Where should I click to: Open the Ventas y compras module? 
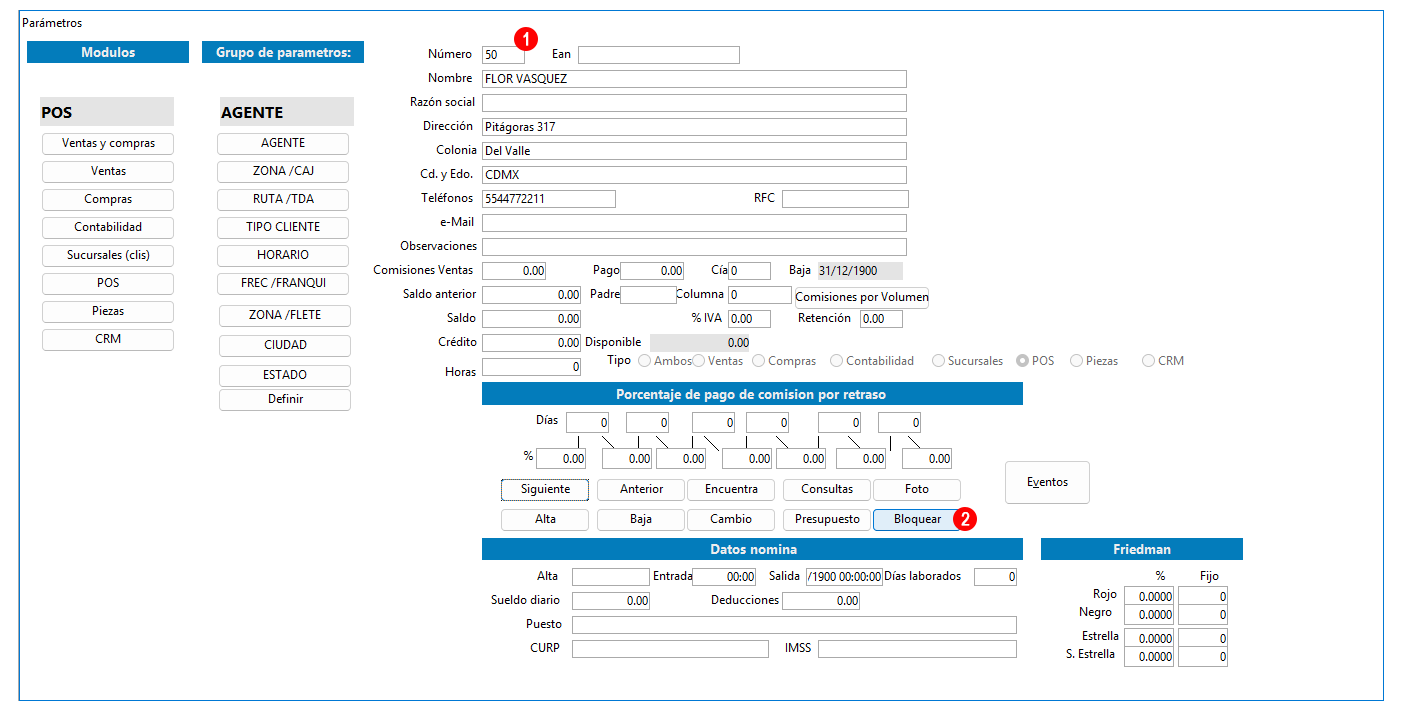[108, 144]
